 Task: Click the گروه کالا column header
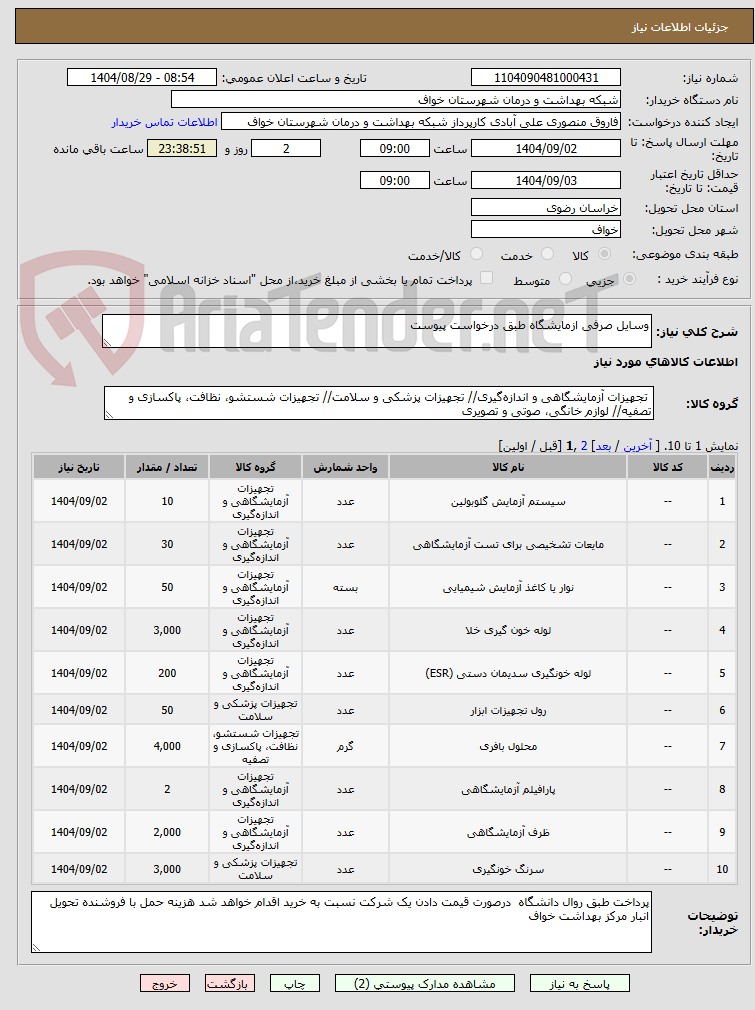click(255, 467)
